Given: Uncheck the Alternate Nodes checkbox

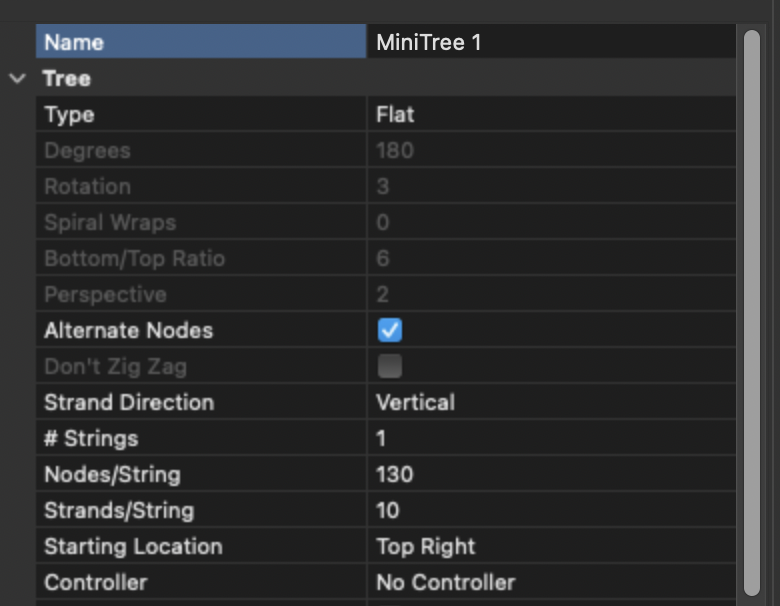Looking at the screenshot, I should [x=390, y=330].
